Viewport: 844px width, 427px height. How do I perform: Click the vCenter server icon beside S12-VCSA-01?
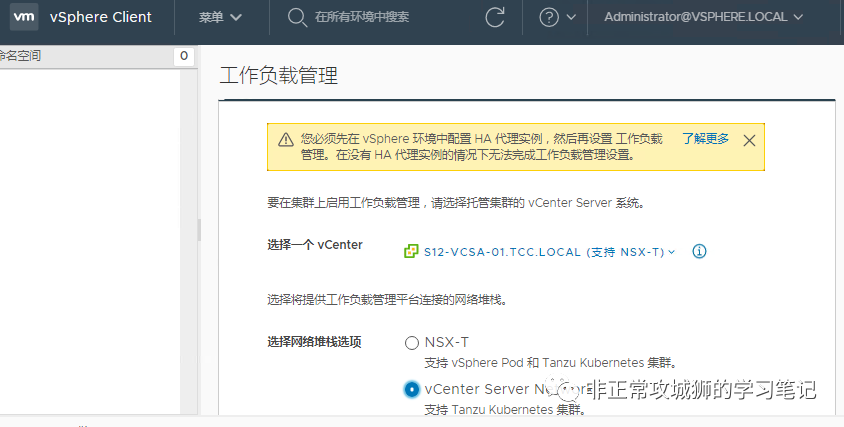tap(411, 251)
